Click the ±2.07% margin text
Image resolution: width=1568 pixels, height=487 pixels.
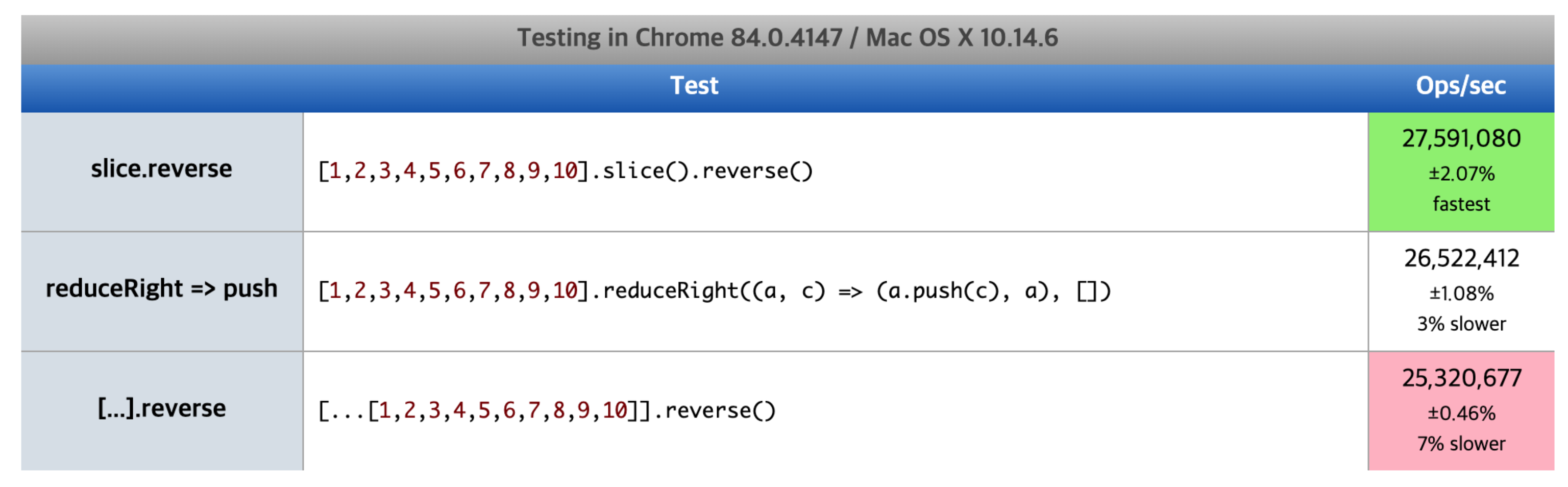click(1461, 174)
